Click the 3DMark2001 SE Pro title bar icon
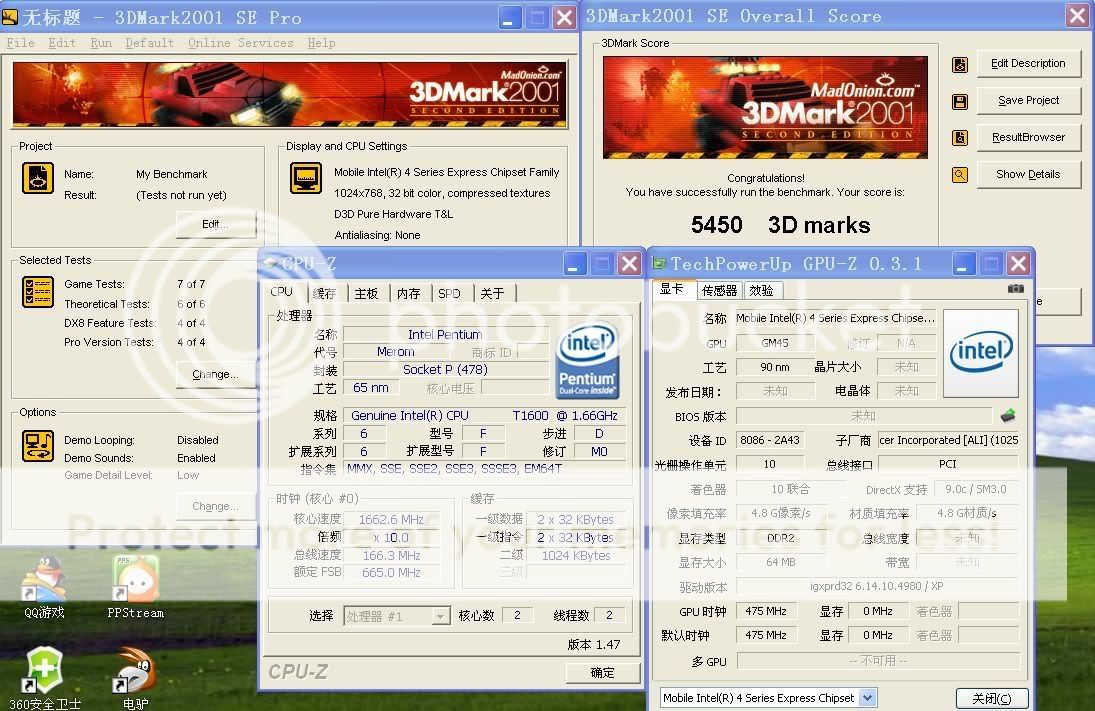The image size is (1095, 711). [x=10, y=17]
